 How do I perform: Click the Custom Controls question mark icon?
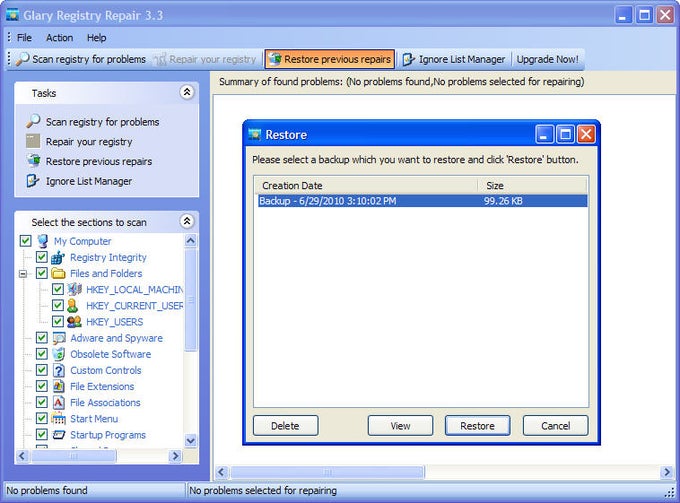[x=59, y=370]
